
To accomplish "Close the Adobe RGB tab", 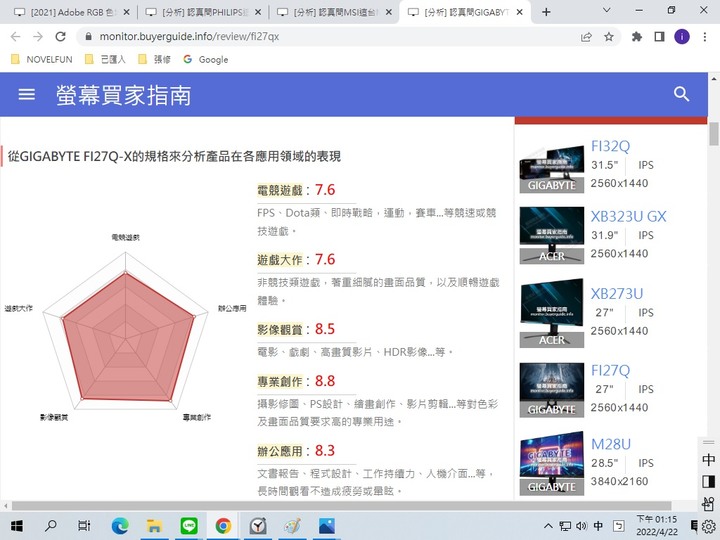I will click(127, 12).
